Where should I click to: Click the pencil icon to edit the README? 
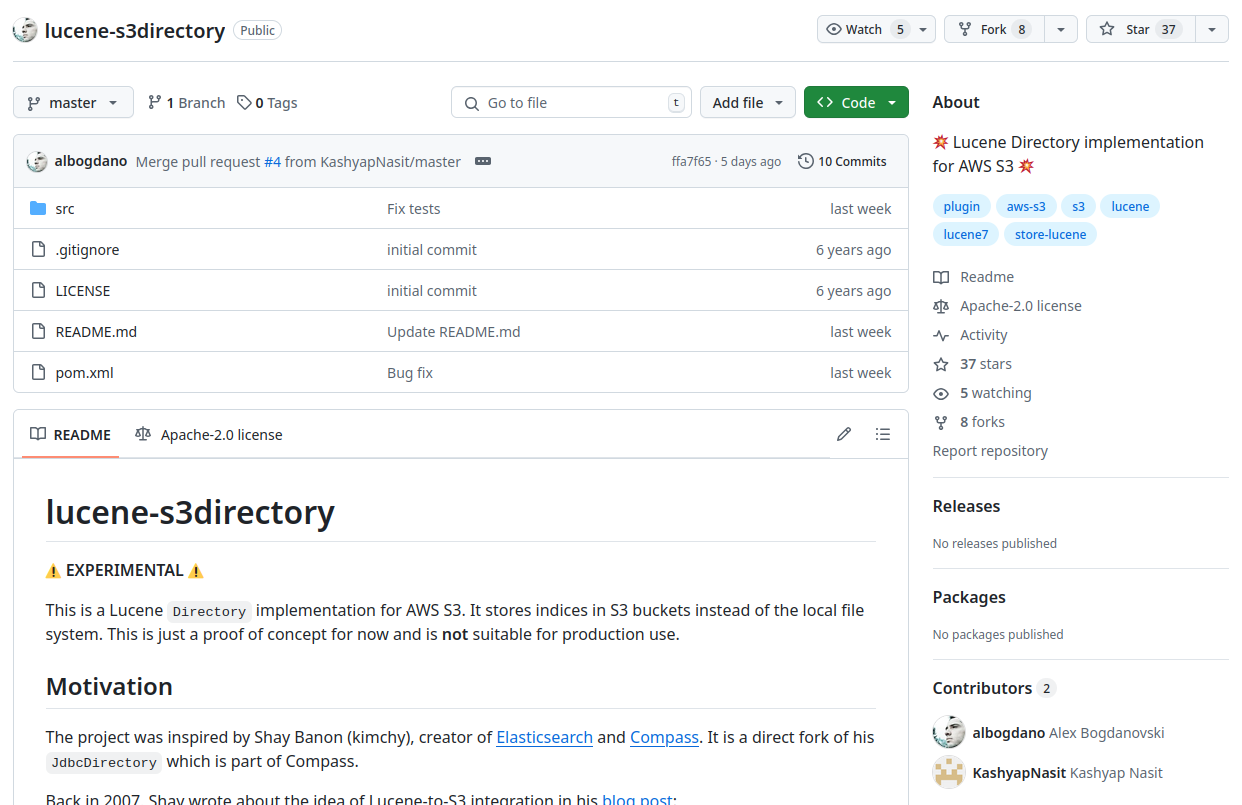(844, 434)
